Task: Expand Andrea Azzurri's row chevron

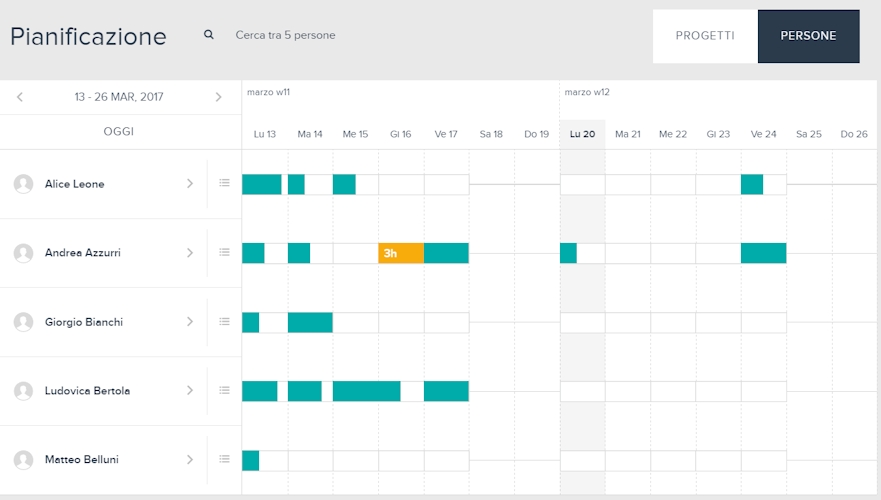Action: point(190,253)
